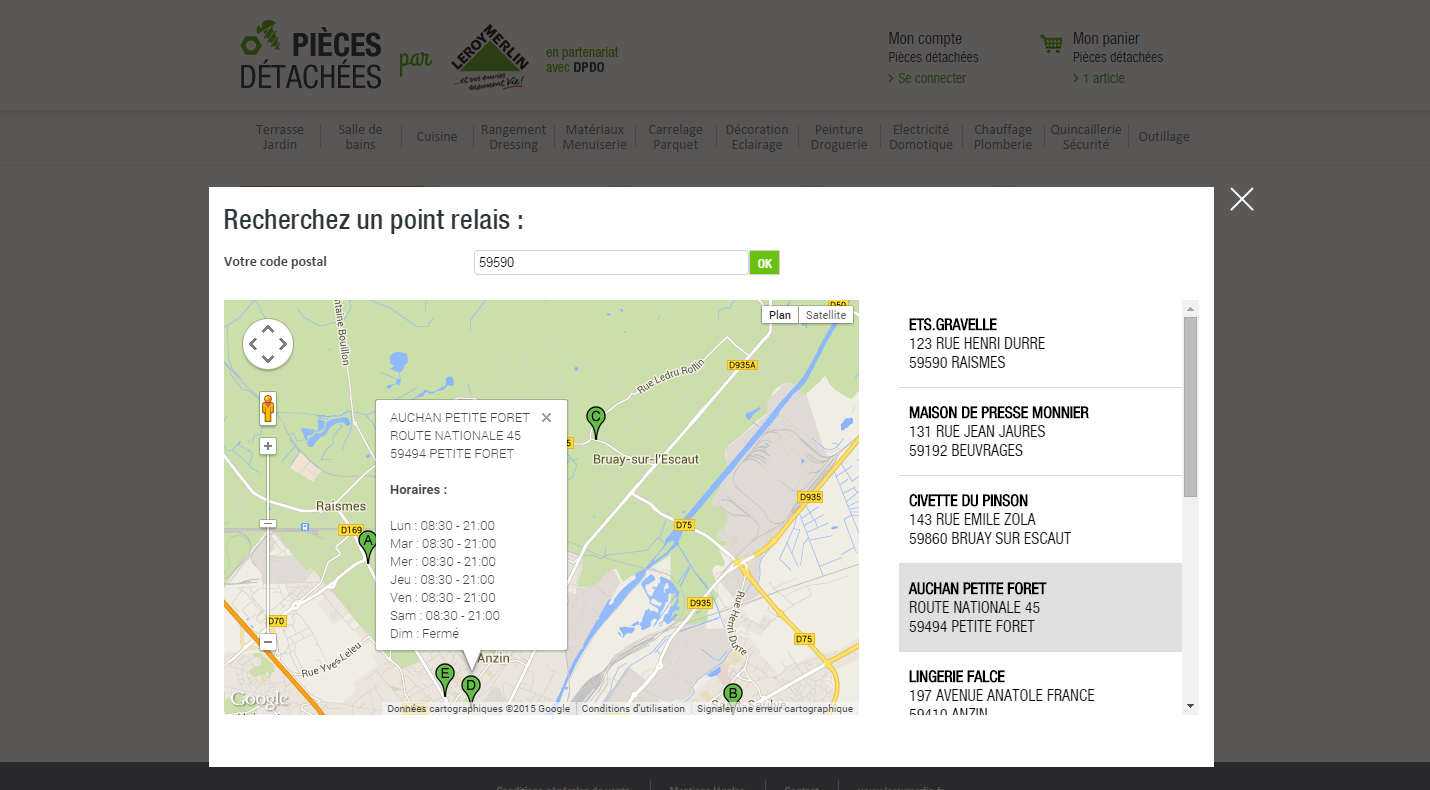Click map marker D
The image size is (1430, 790).
click(471, 689)
